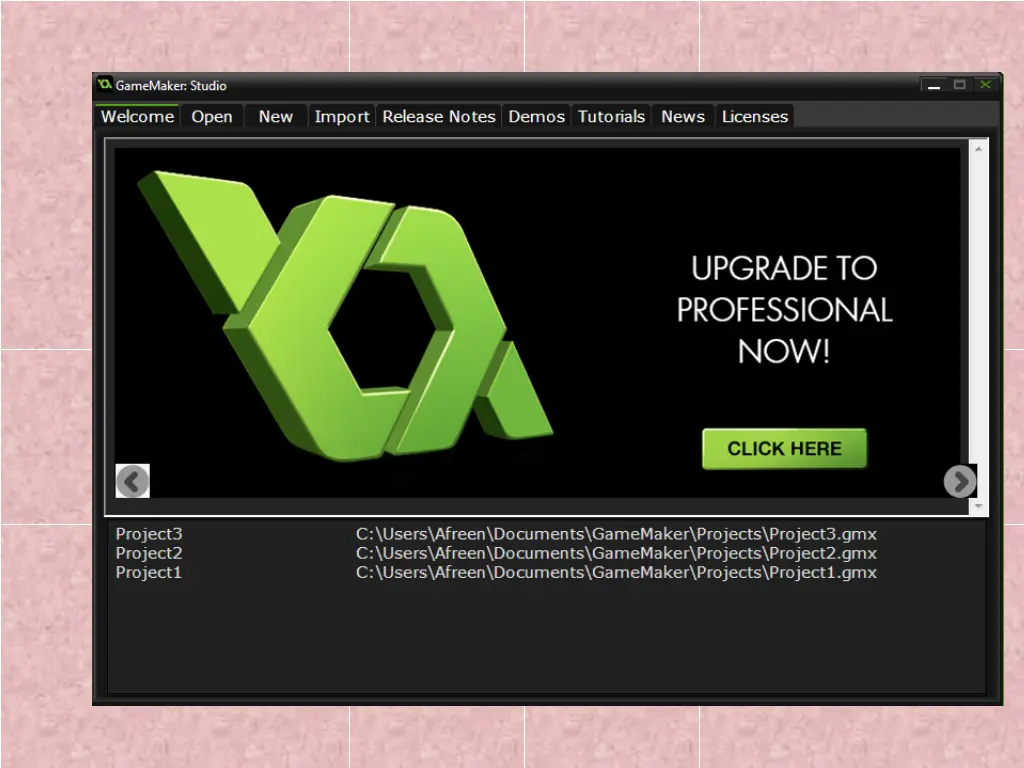The image size is (1024, 768).
Task: Open the Import tab
Action: [342, 117]
